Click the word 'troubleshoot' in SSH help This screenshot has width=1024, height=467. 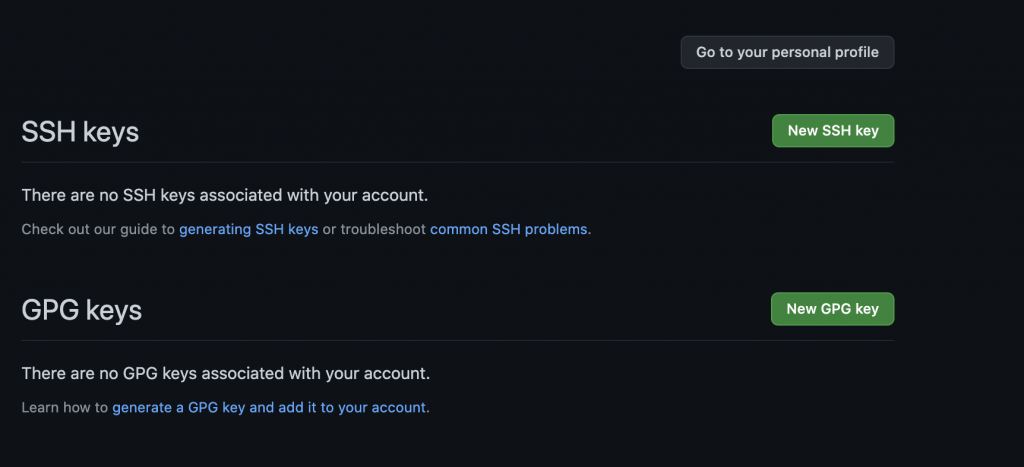coord(383,229)
